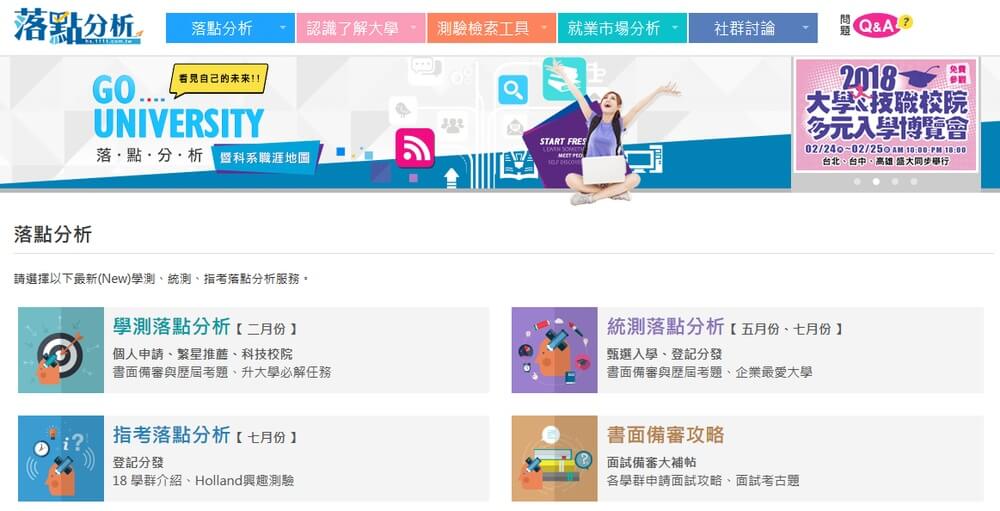Click the 學測落點分析 target icon

[x=61, y=350]
